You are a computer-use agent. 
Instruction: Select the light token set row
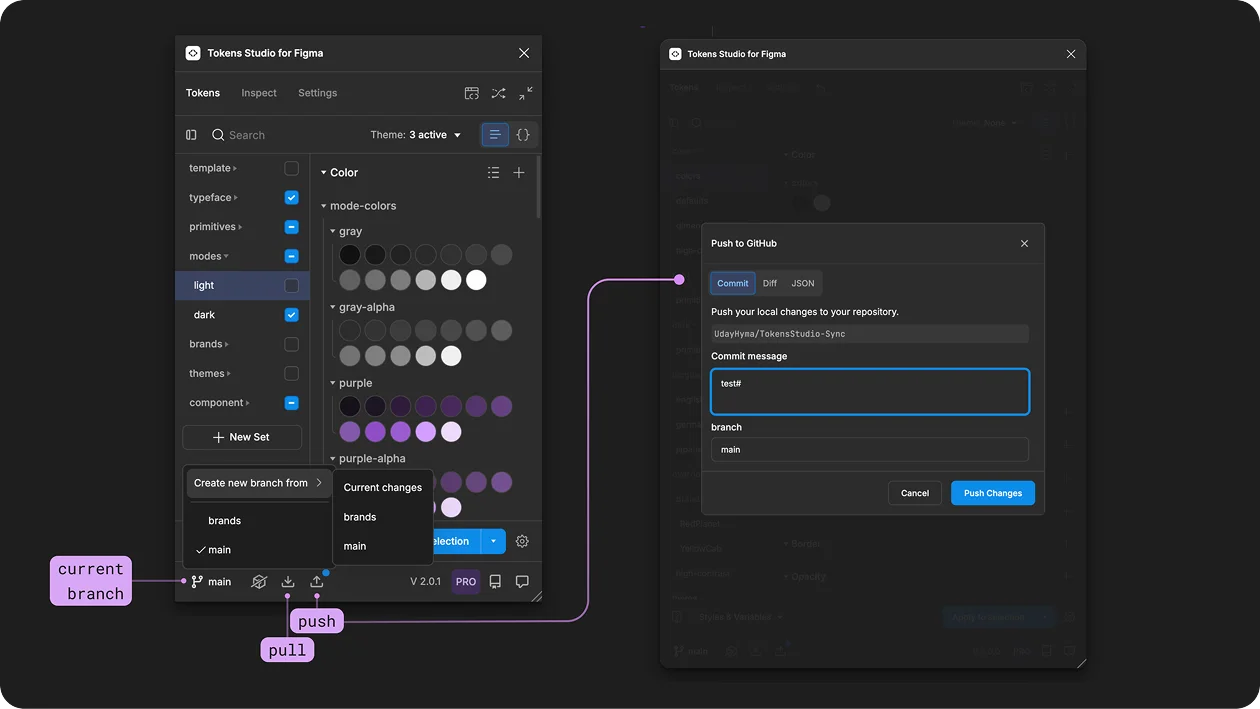tap(242, 286)
